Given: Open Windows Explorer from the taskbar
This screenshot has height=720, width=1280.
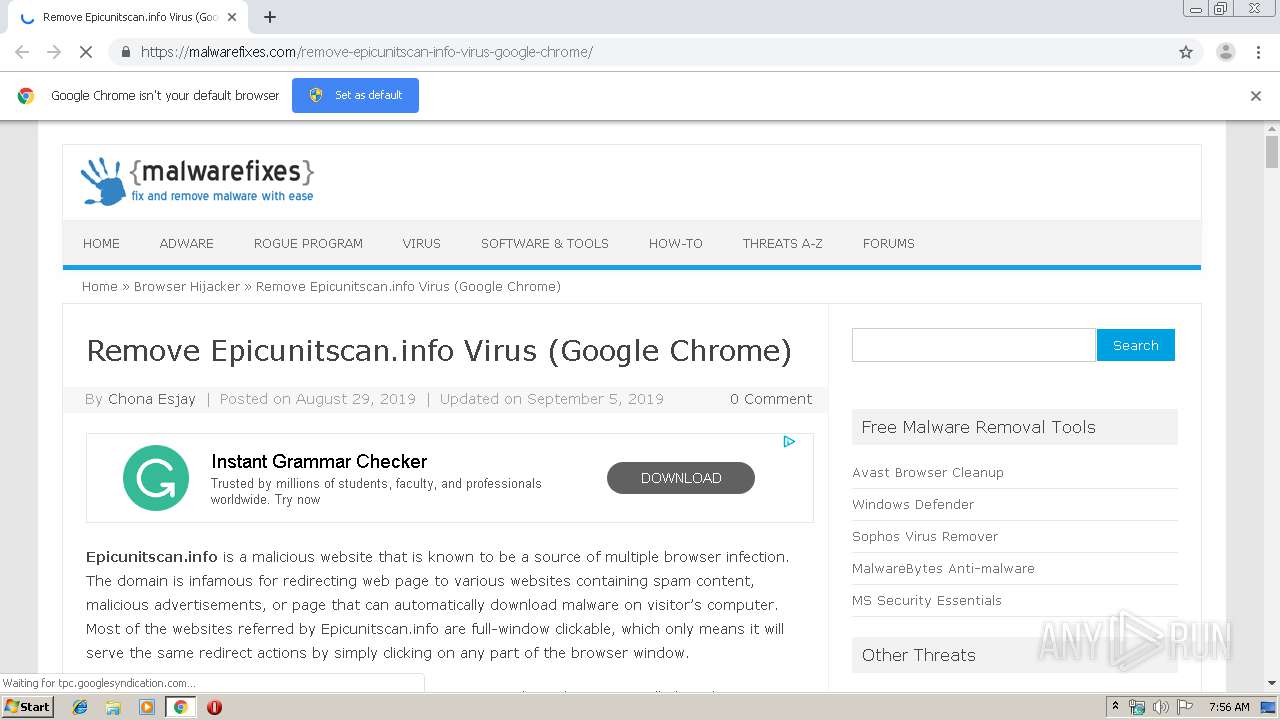Looking at the screenshot, I should [113, 707].
